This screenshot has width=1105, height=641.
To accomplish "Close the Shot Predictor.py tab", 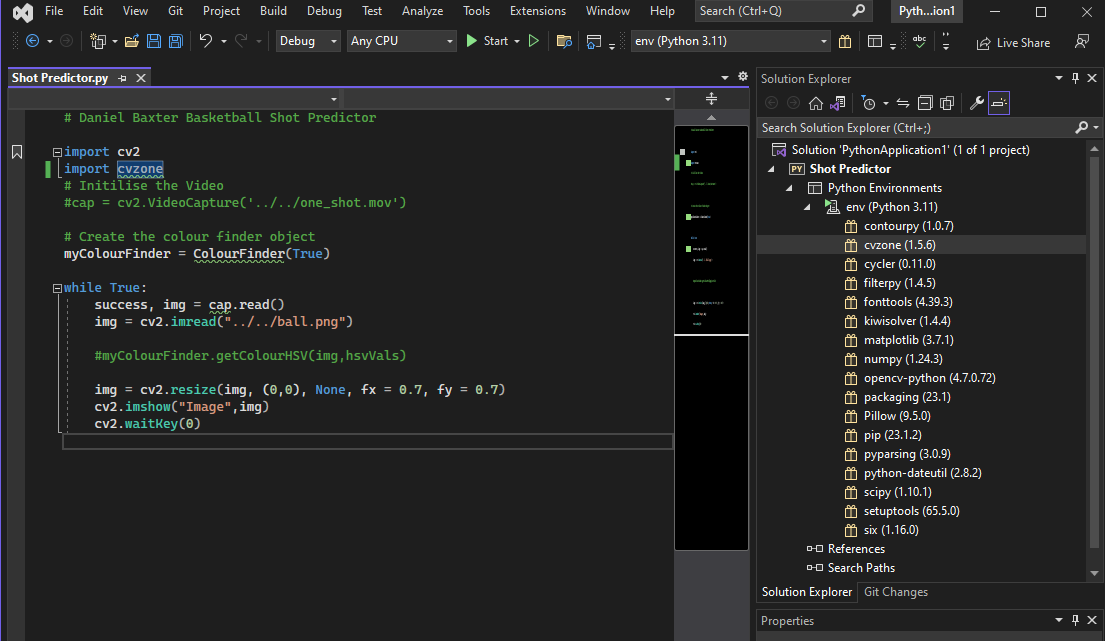I will pos(141,78).
